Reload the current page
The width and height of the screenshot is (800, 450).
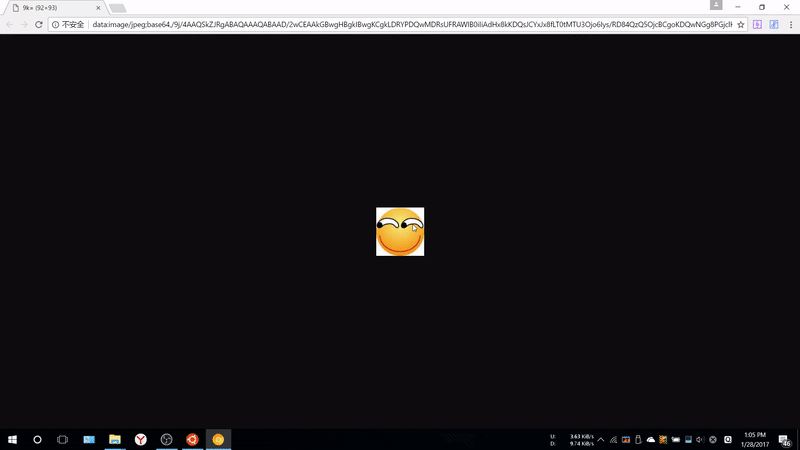39,24
